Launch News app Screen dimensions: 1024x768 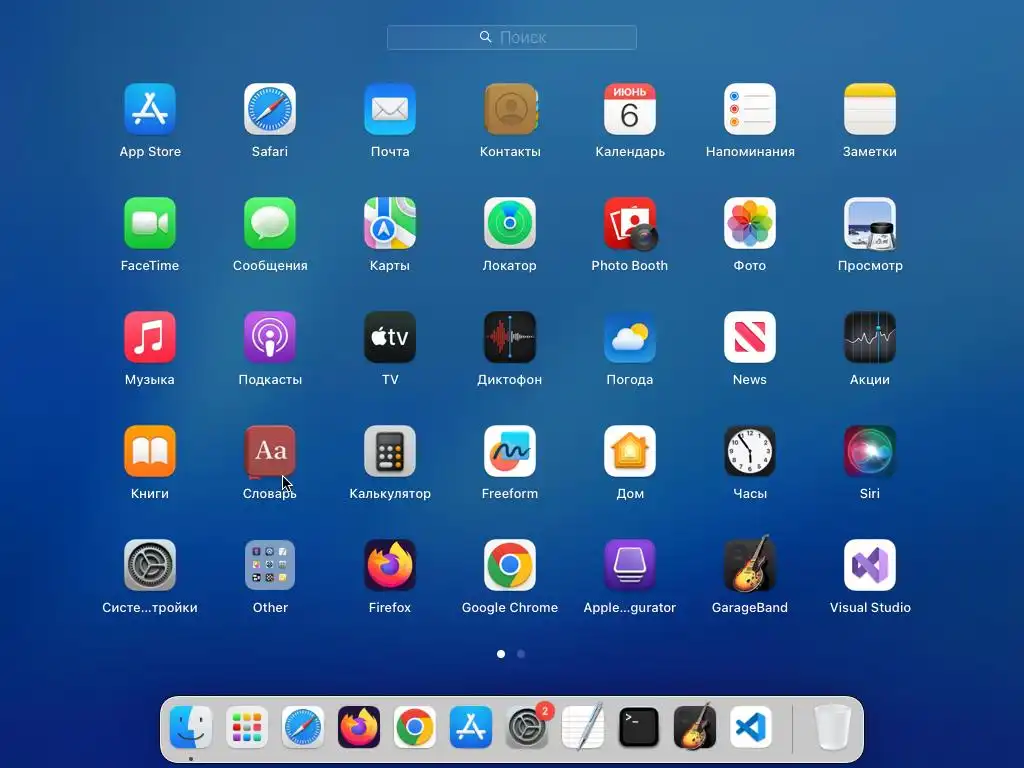click(x=750, y=337)
